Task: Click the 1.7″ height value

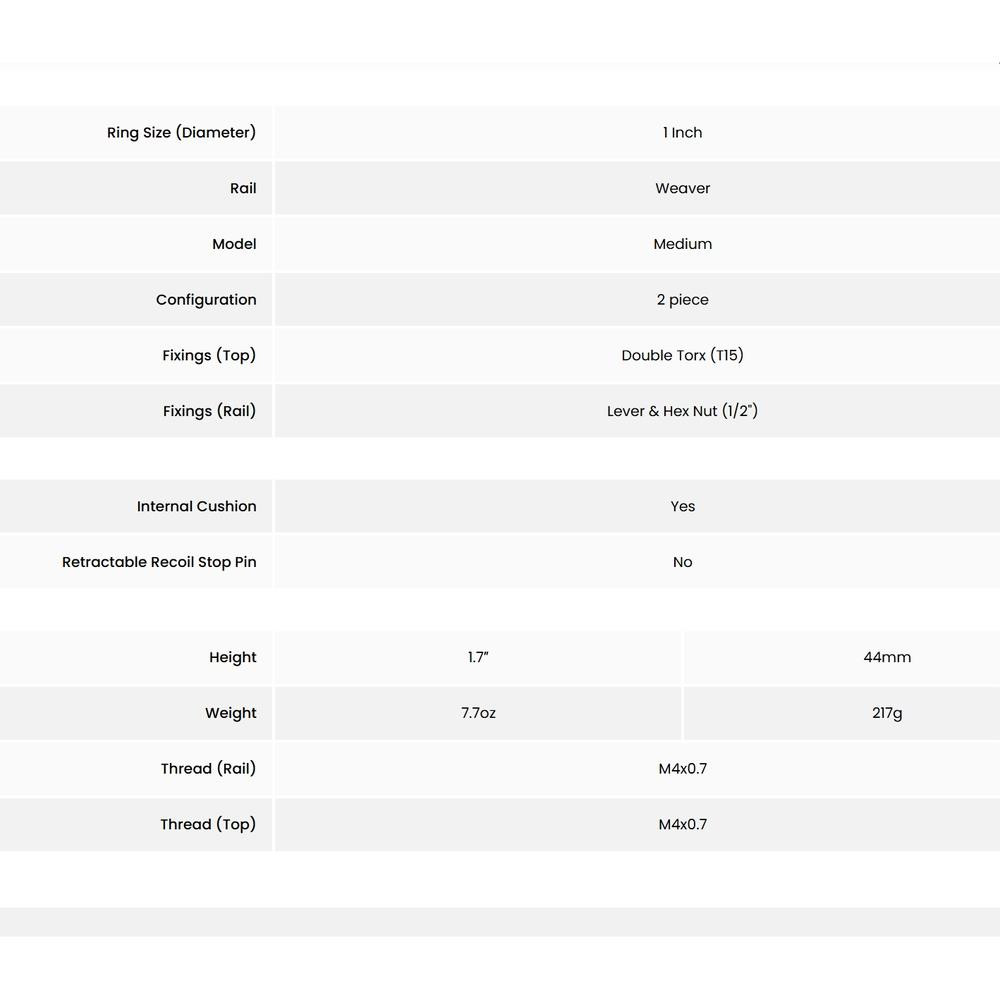Action: 478,658
